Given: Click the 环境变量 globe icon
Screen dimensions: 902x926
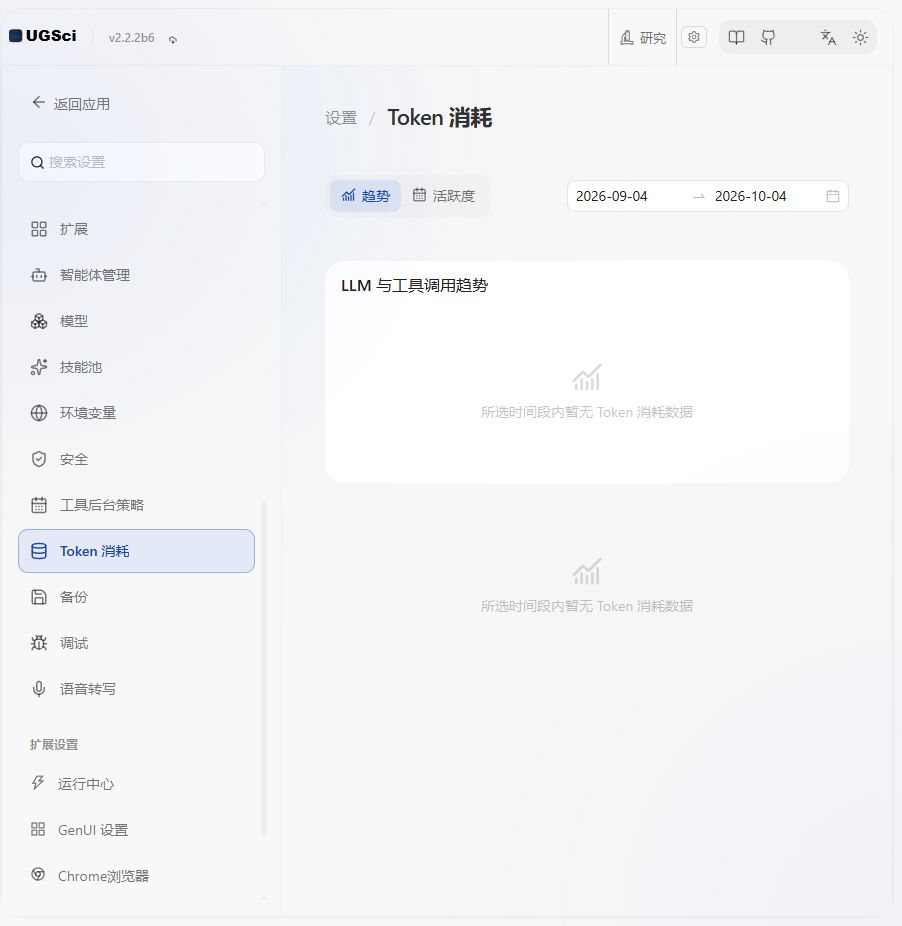Looking at the screenshot, I should pos(39,413).
